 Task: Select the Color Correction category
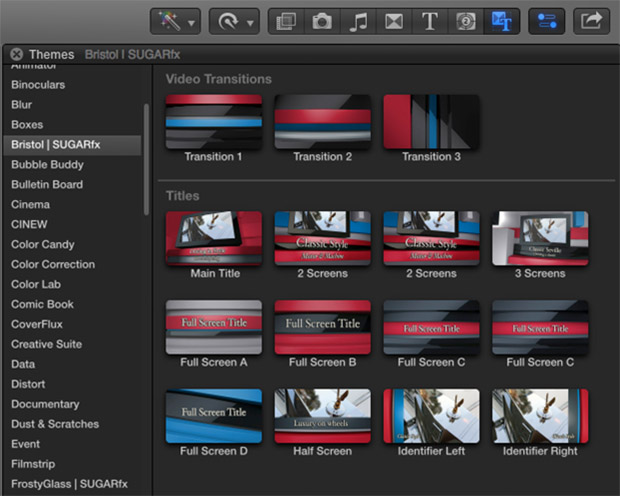click(53, 264)
